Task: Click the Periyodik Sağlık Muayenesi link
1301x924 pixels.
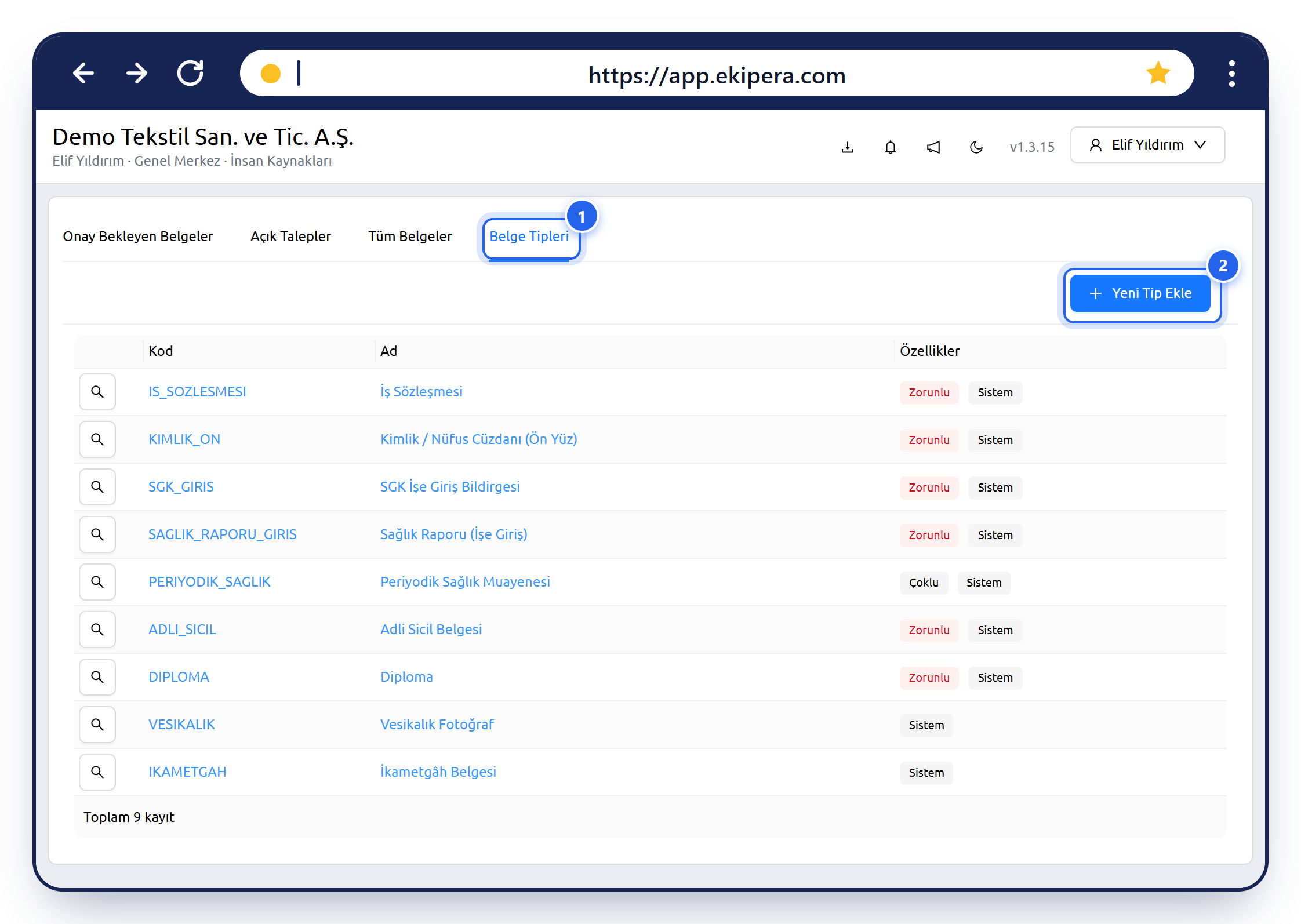Action: (465, 582)
